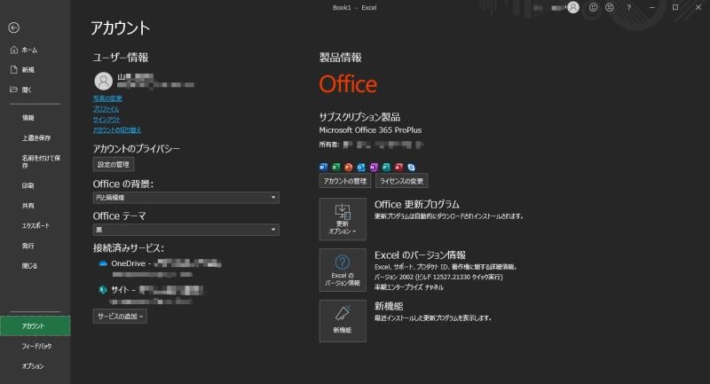This screenshot has height=384, width=710.
Task: Open オプション in the sidebar
Action: pyautogui.click(x=33, y=366)
